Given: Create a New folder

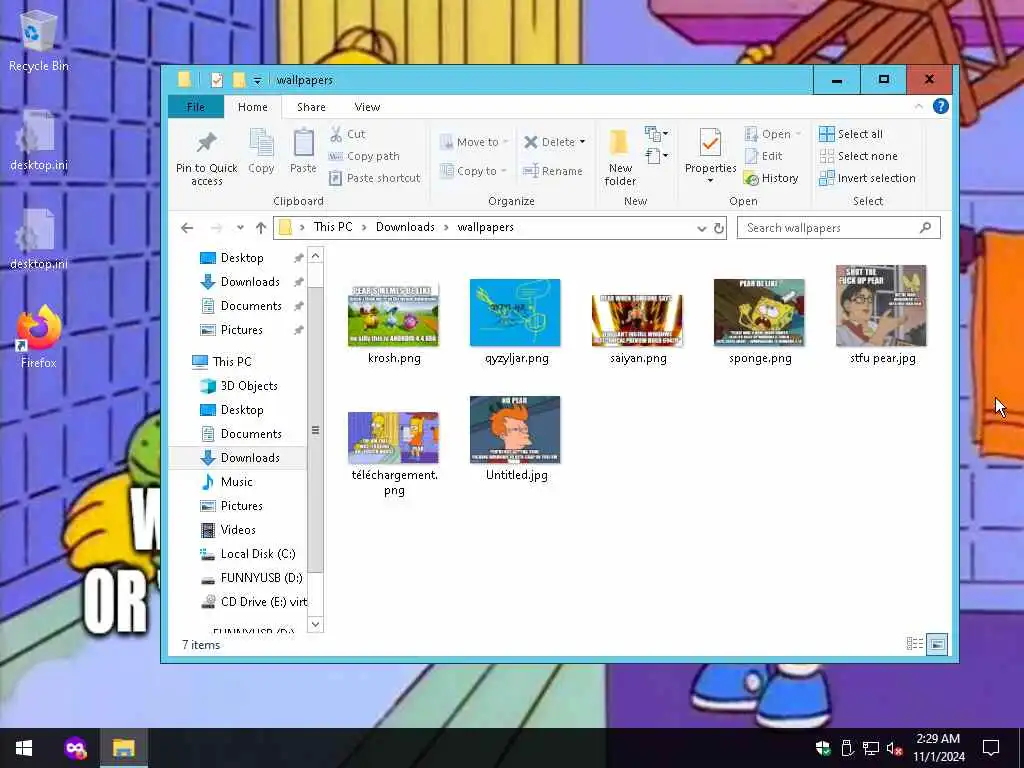Looking at the screenshot, I should click(x=620, y=157).
